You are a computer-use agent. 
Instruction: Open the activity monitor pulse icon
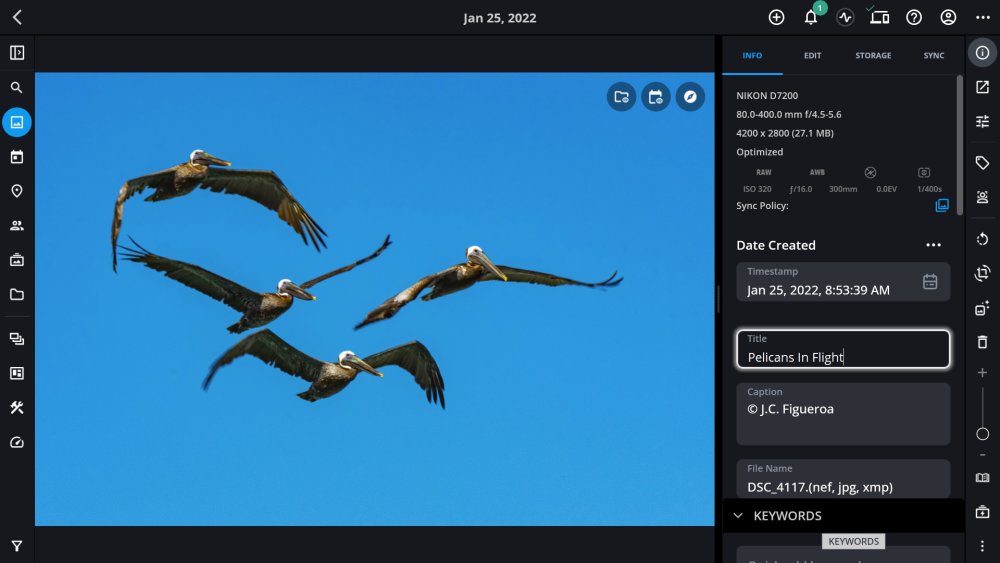pos(845,17)
